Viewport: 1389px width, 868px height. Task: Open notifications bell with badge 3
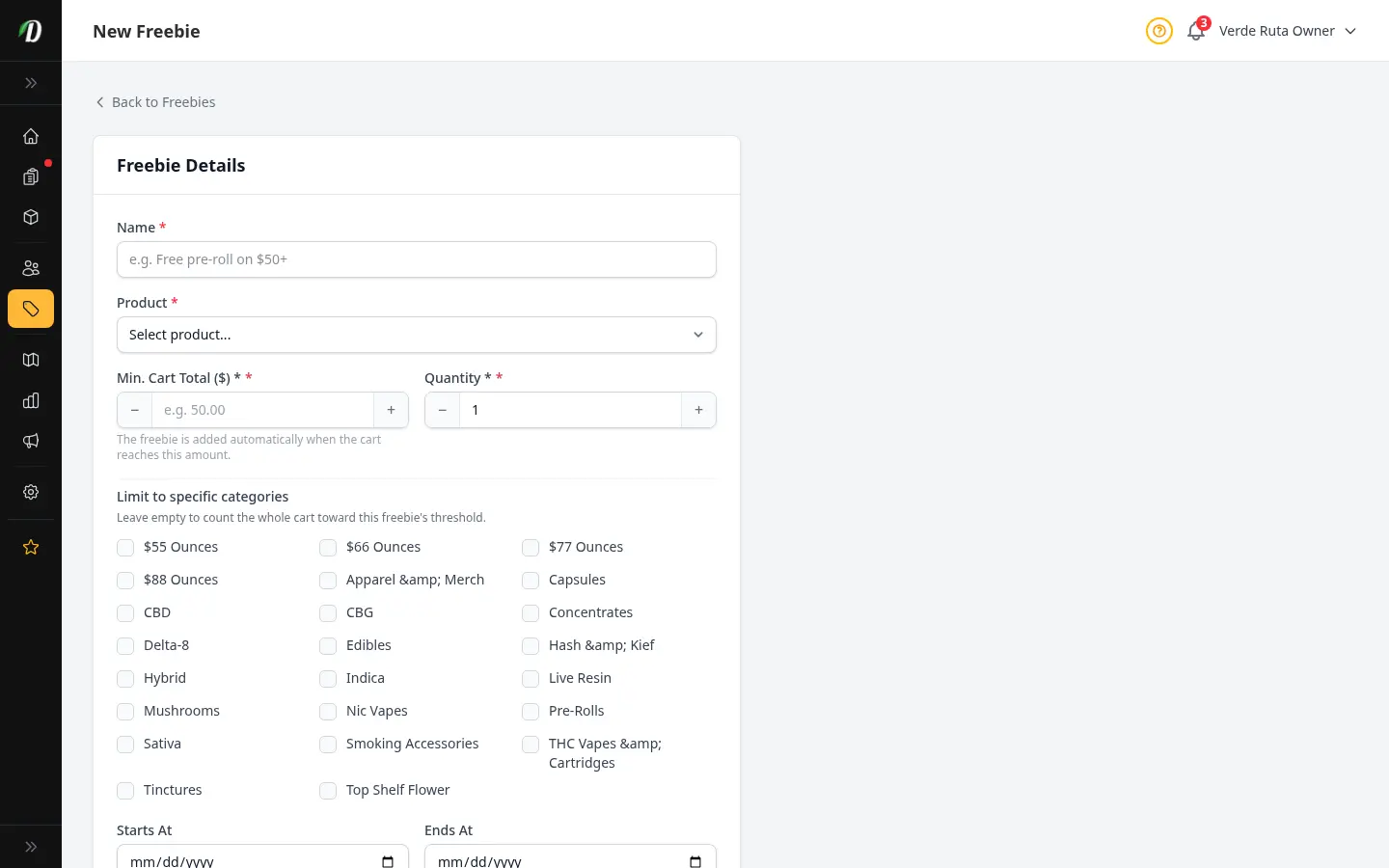tap(1196, 31)
